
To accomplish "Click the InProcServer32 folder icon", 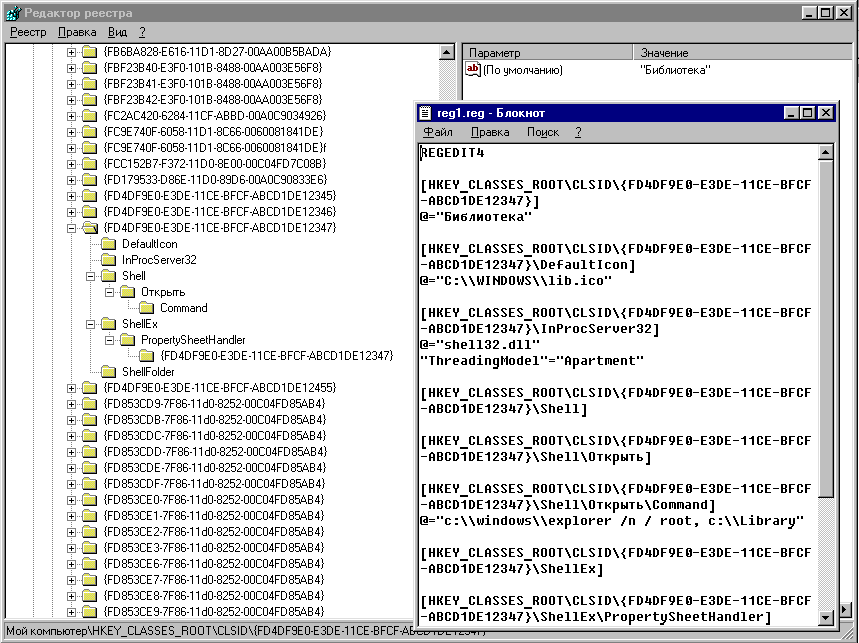I will click(x=108, y=260).
